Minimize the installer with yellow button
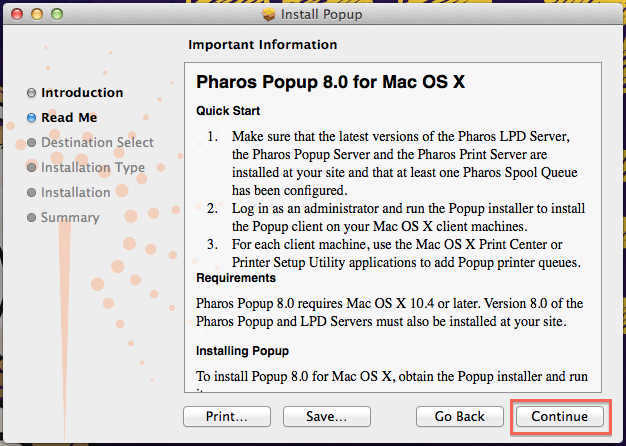626x446 pixels. [x=37, y=14]
